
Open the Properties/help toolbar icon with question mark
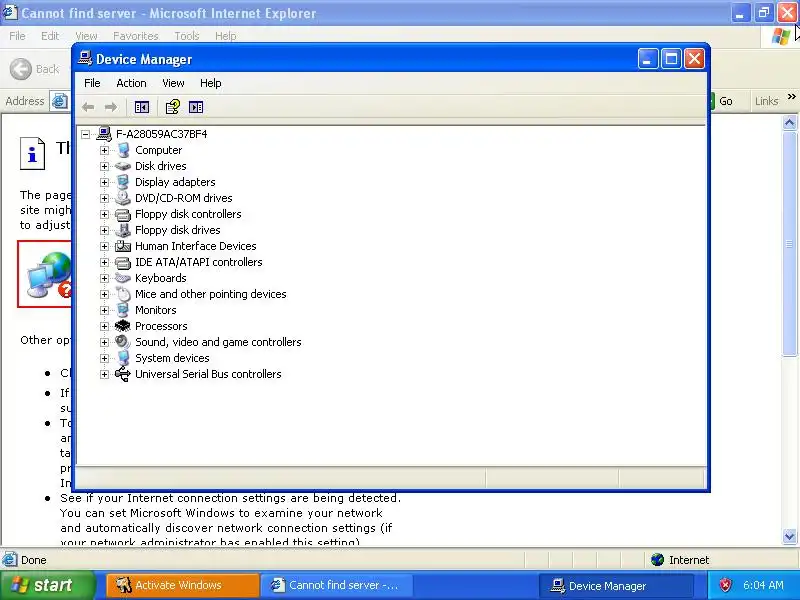(172, 107)
